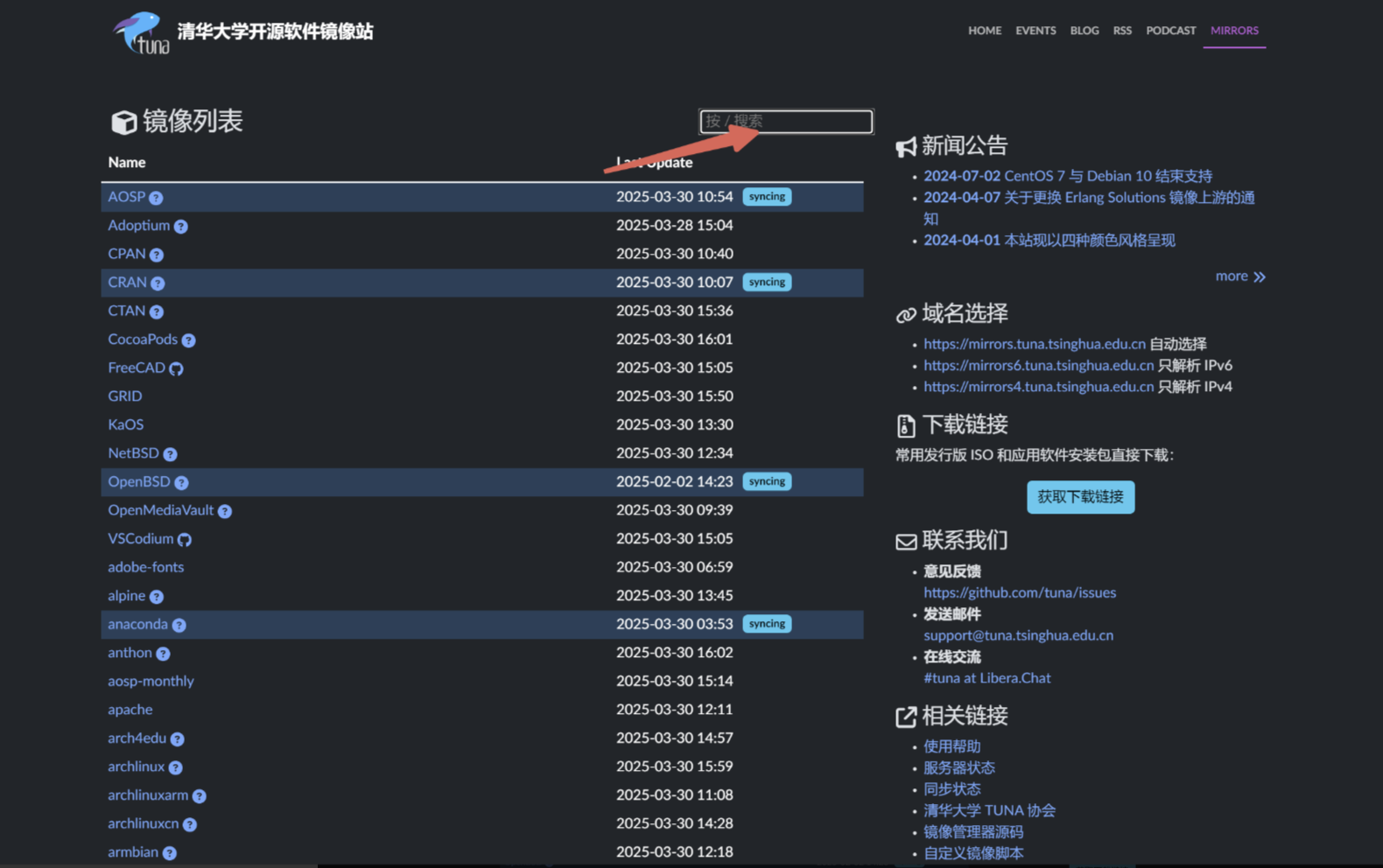Viewport: 1383px width, 868px height.
Task: Open the 使用帮助 related link
Action: pyautogui.click(x=951, y=746)
